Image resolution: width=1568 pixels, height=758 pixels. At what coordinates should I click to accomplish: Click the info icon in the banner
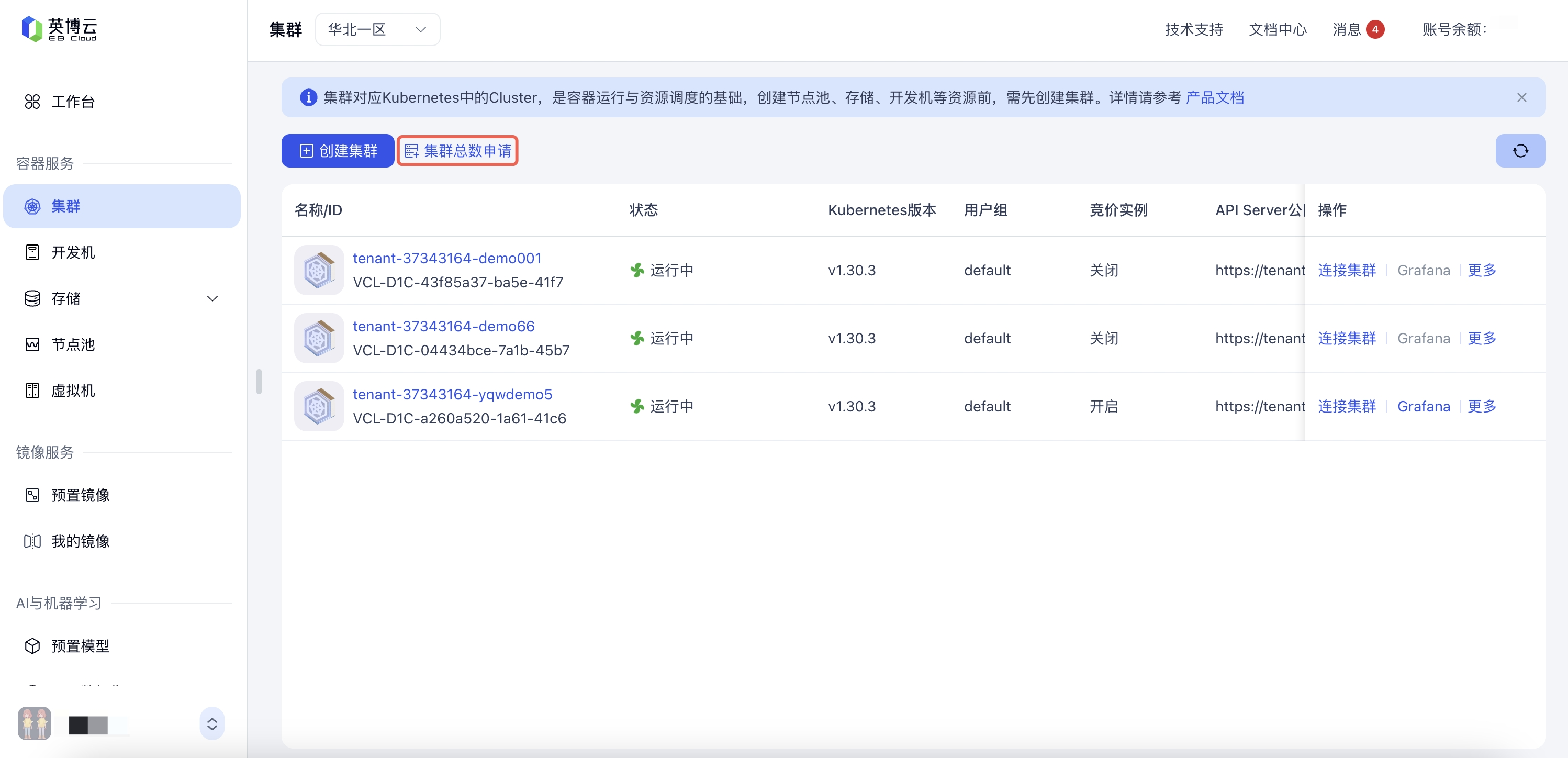(309, 97)
